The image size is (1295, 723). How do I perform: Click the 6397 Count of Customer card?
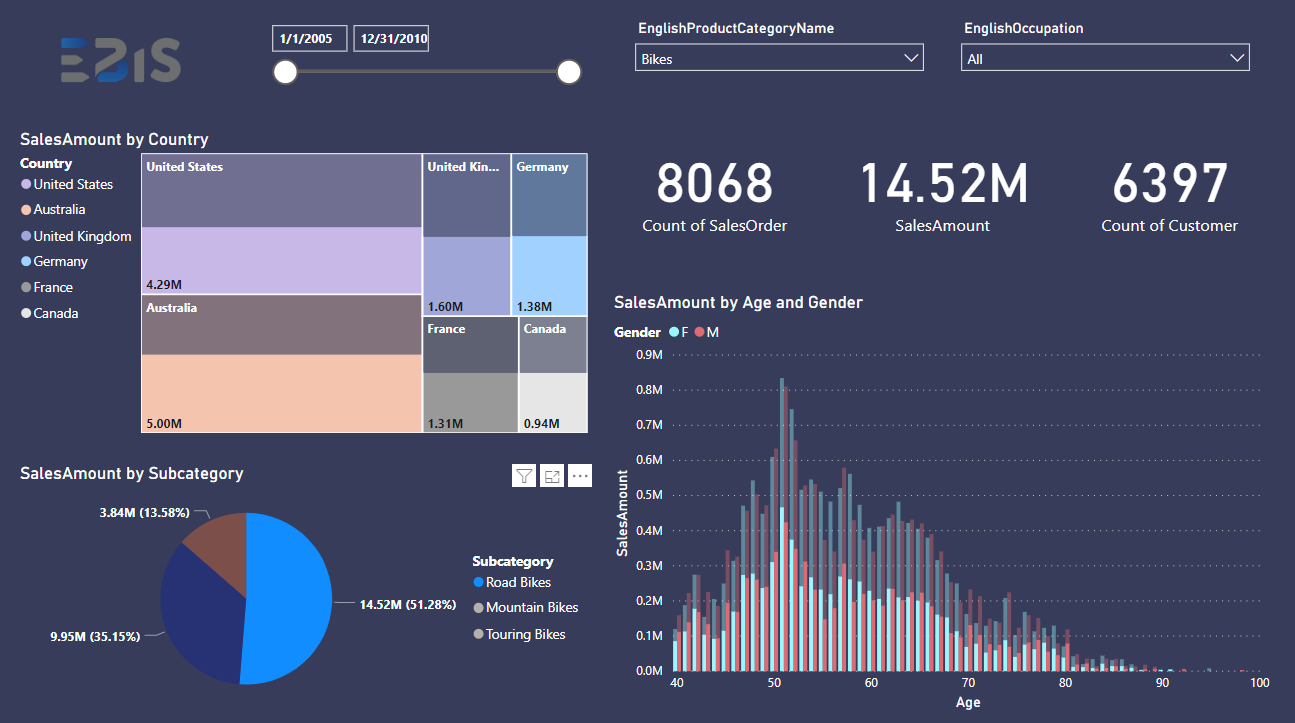point(1169,198)
